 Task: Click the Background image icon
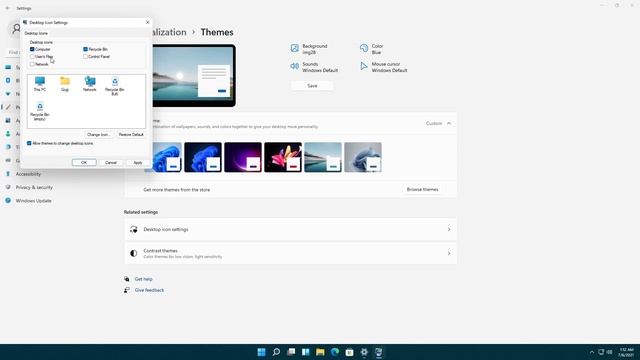point(294,48)
